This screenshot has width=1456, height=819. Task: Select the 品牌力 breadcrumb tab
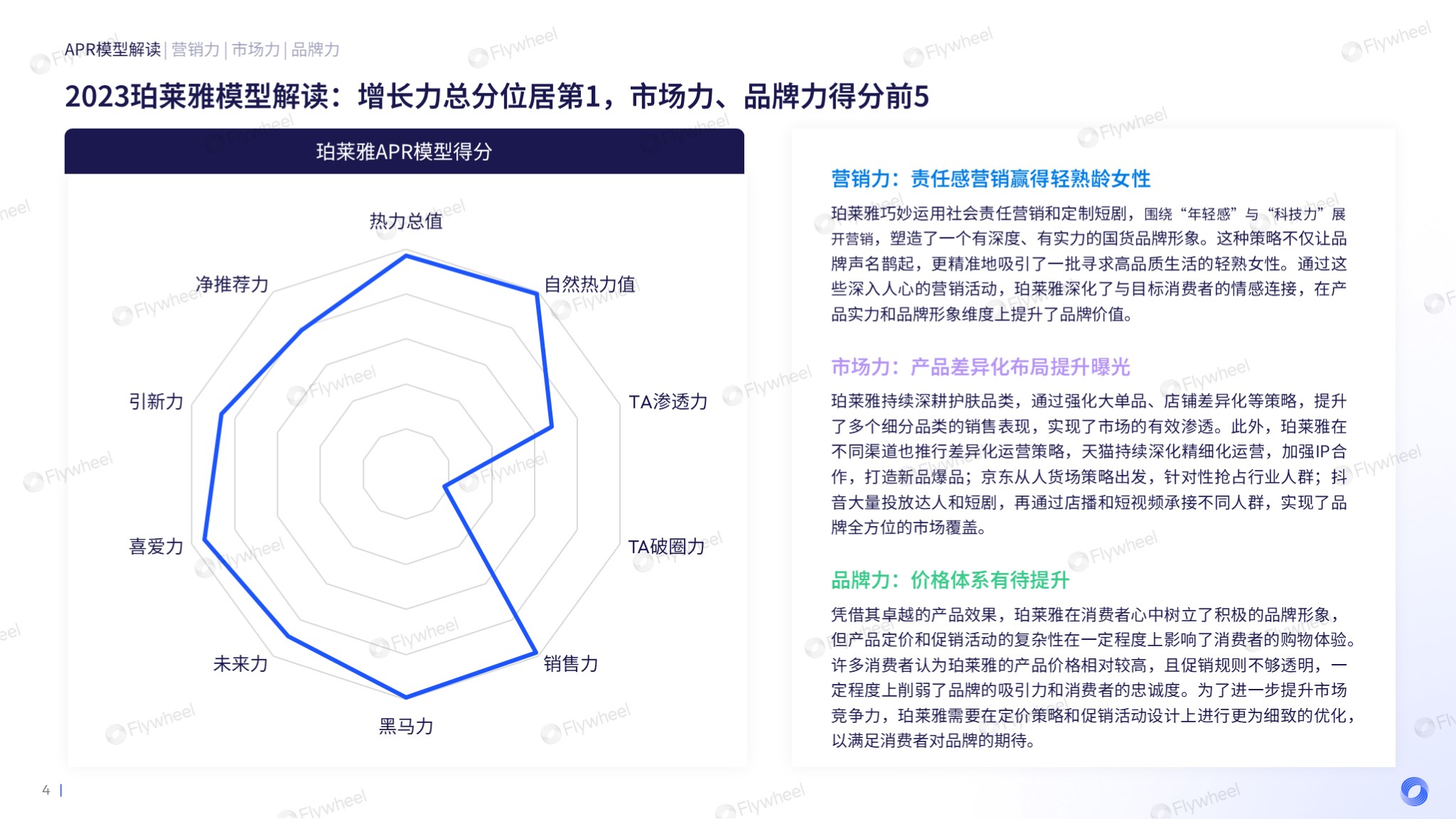pos(316,50)
